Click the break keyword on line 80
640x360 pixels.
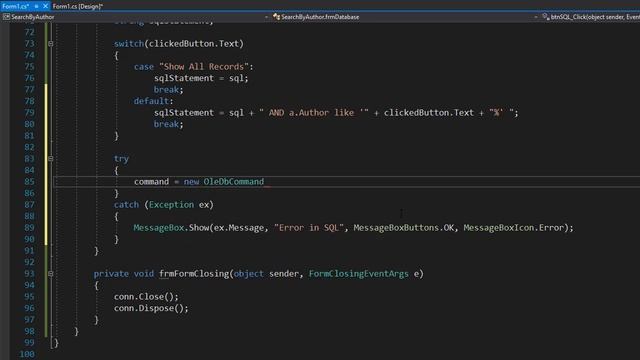click(x=167, y=124)
